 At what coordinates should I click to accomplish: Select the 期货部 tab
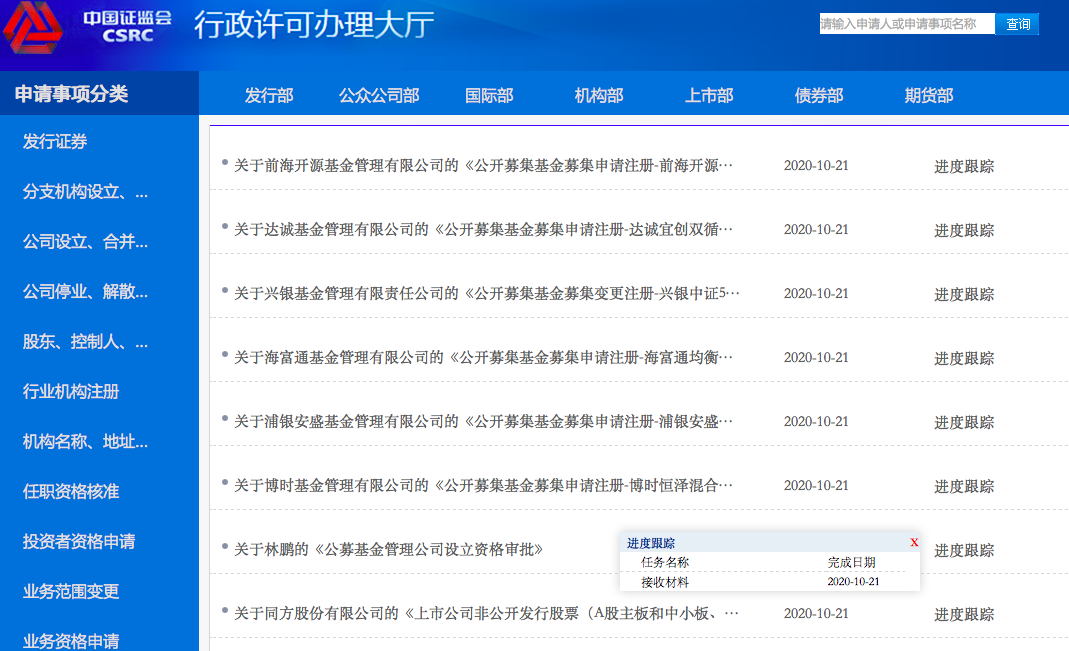tap(929, 95)
